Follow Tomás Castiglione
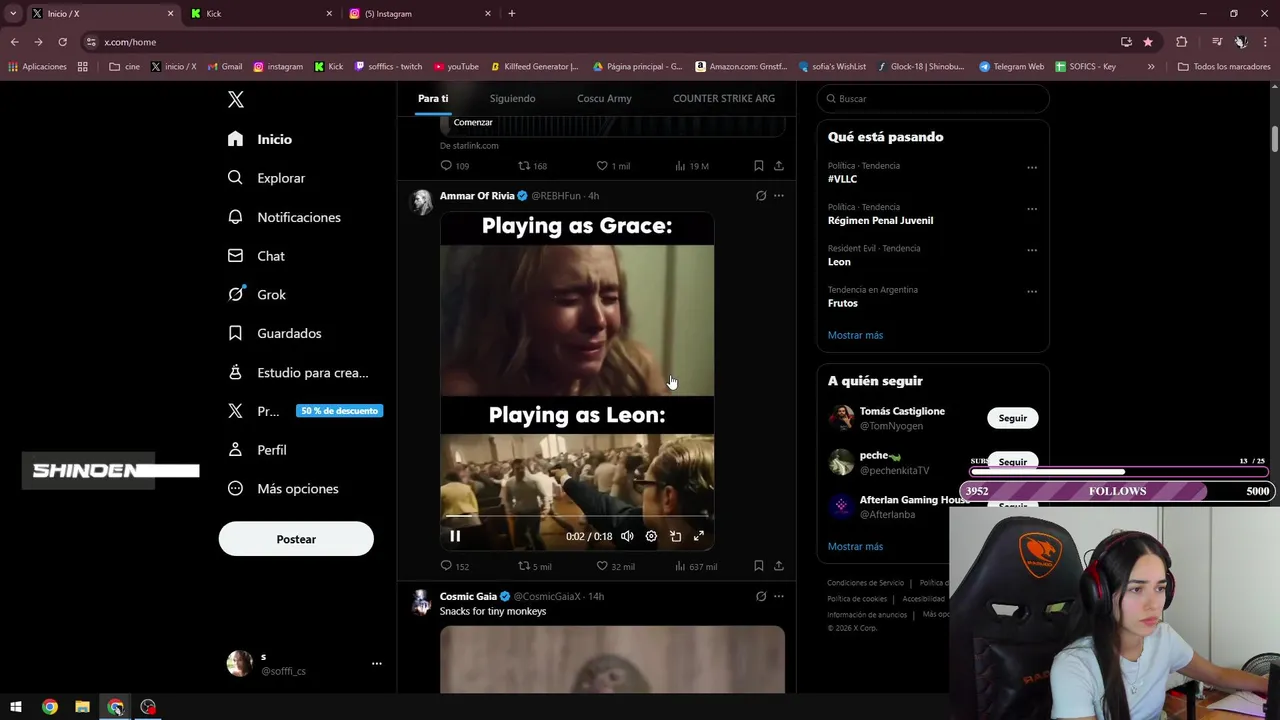 tap(1012, 418)
